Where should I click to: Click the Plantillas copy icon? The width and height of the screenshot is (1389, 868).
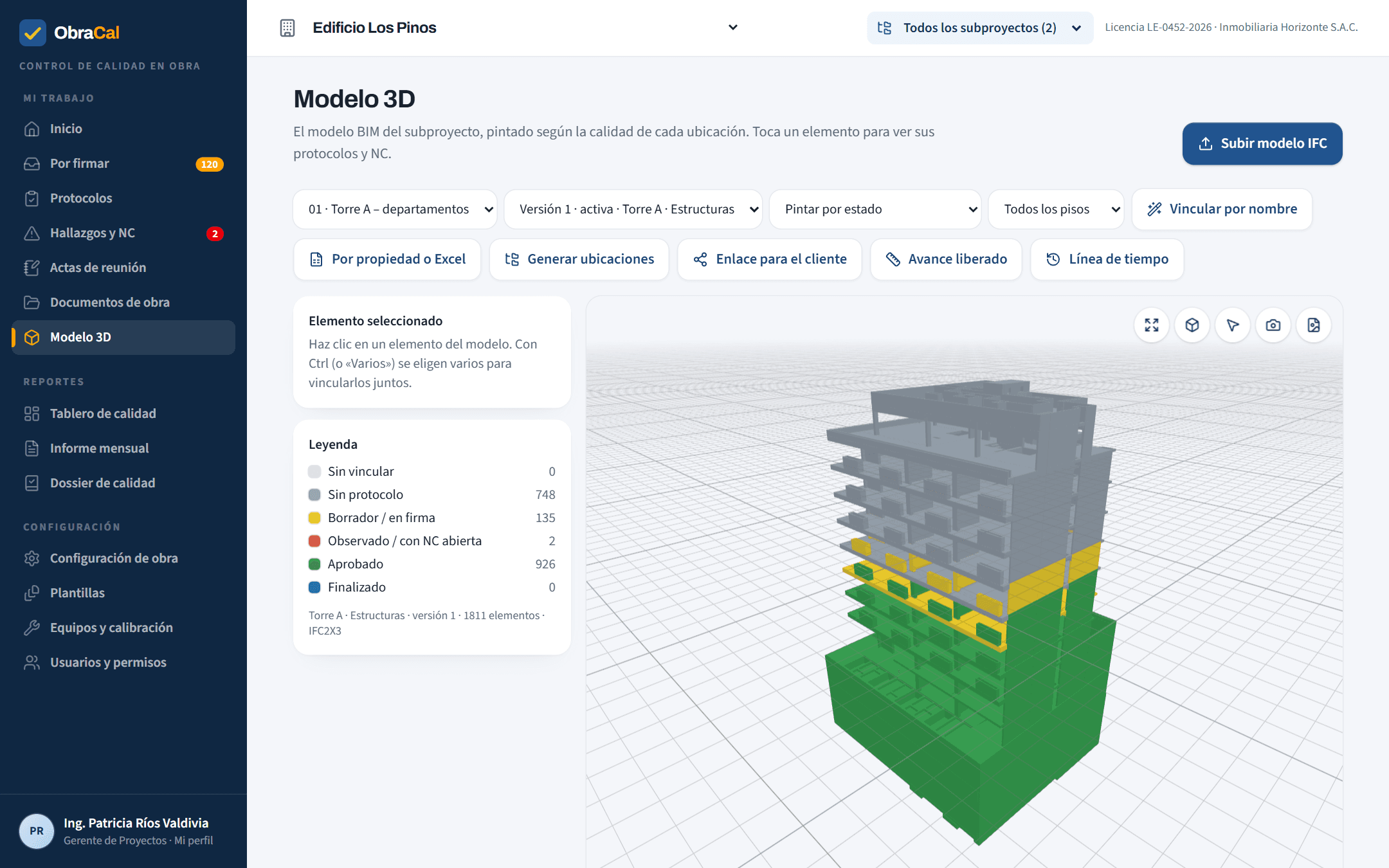[32, 593]
